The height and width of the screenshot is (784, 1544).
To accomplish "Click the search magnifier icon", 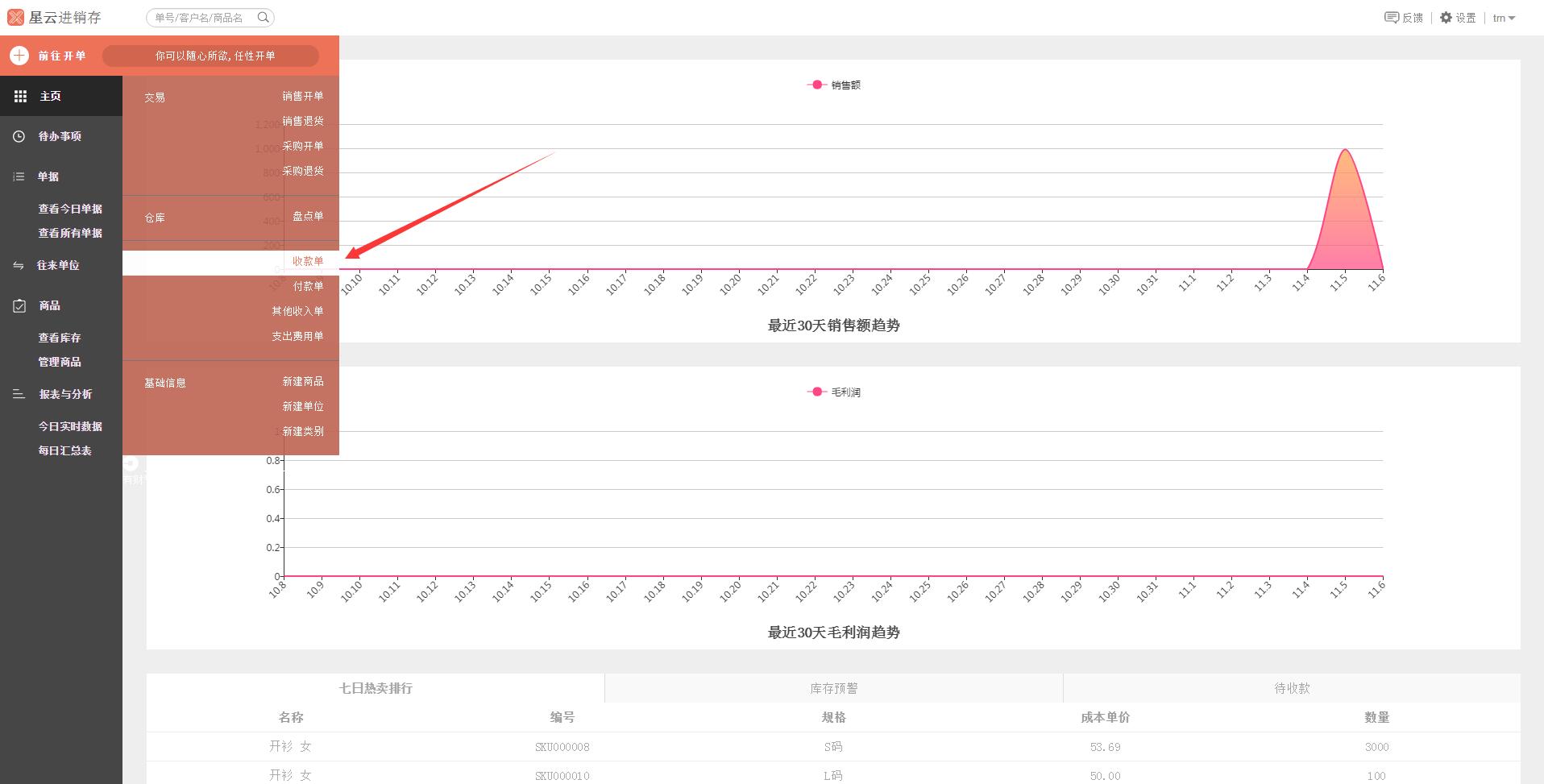I will [x=264, y=17].
